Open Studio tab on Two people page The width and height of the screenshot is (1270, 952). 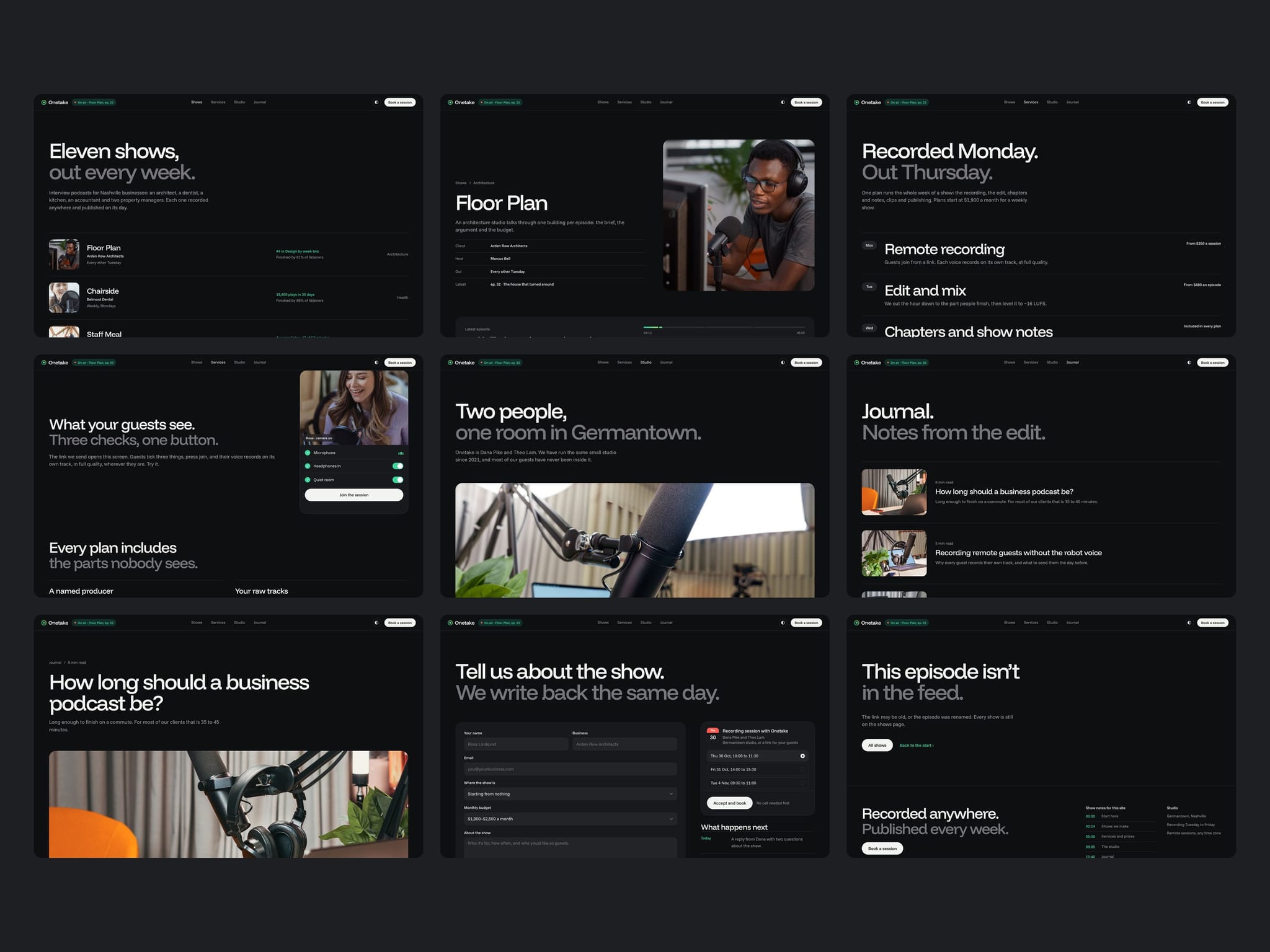646,363
